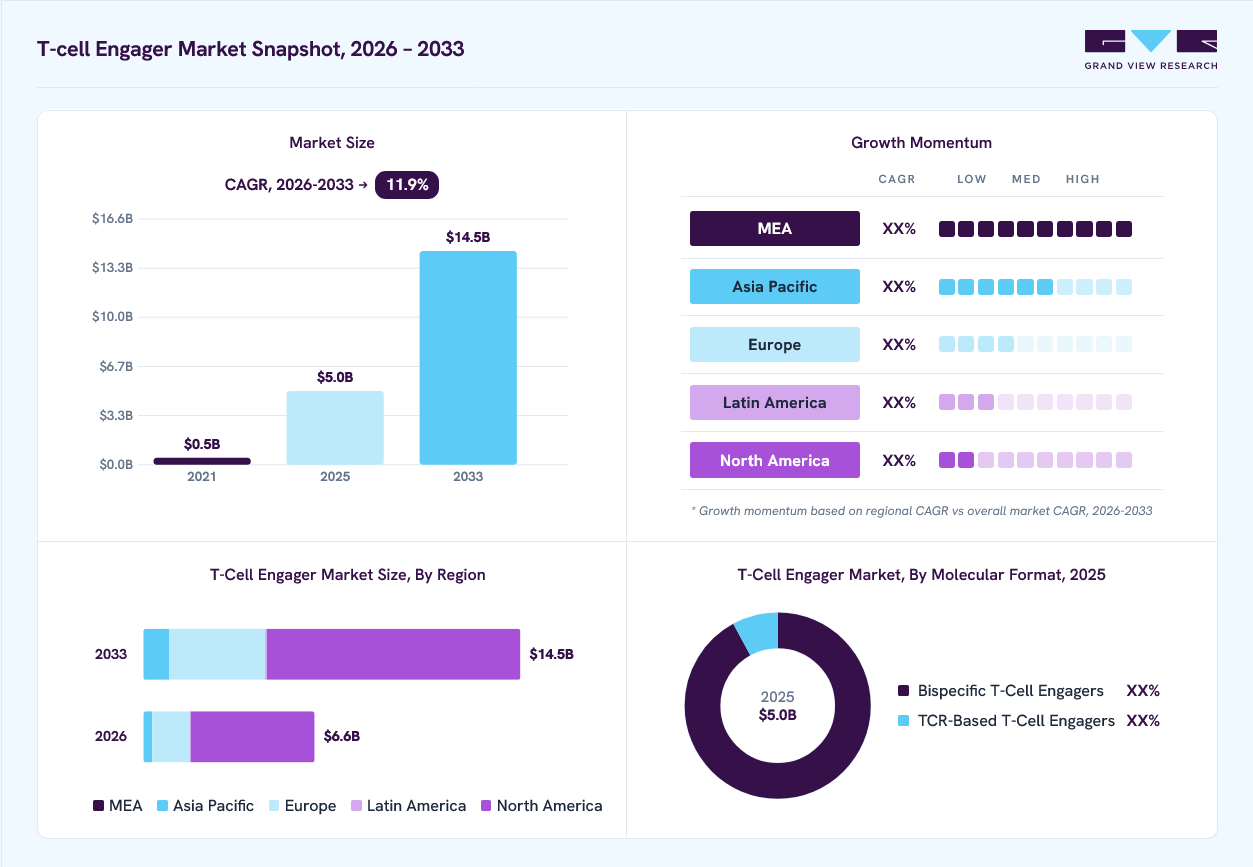Image resolution: width=1253 pixels, height=867 pixels.
Task: Click the "Growth Momentum" panel heading
Action: click(921, 143)
